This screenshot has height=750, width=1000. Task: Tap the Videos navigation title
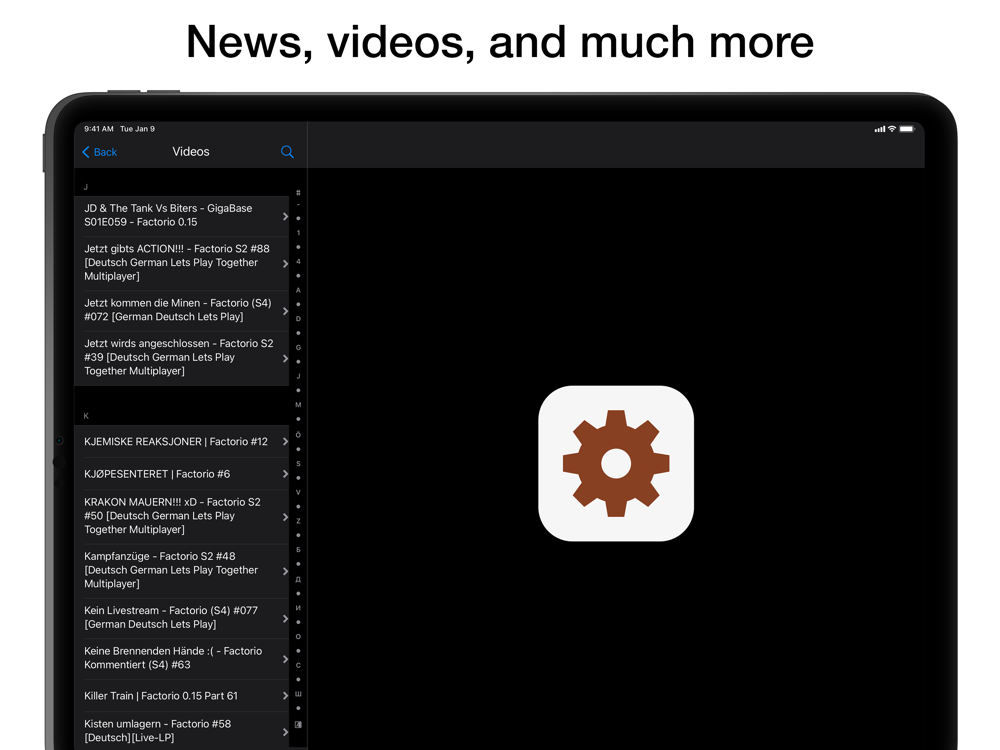point(191,152)
